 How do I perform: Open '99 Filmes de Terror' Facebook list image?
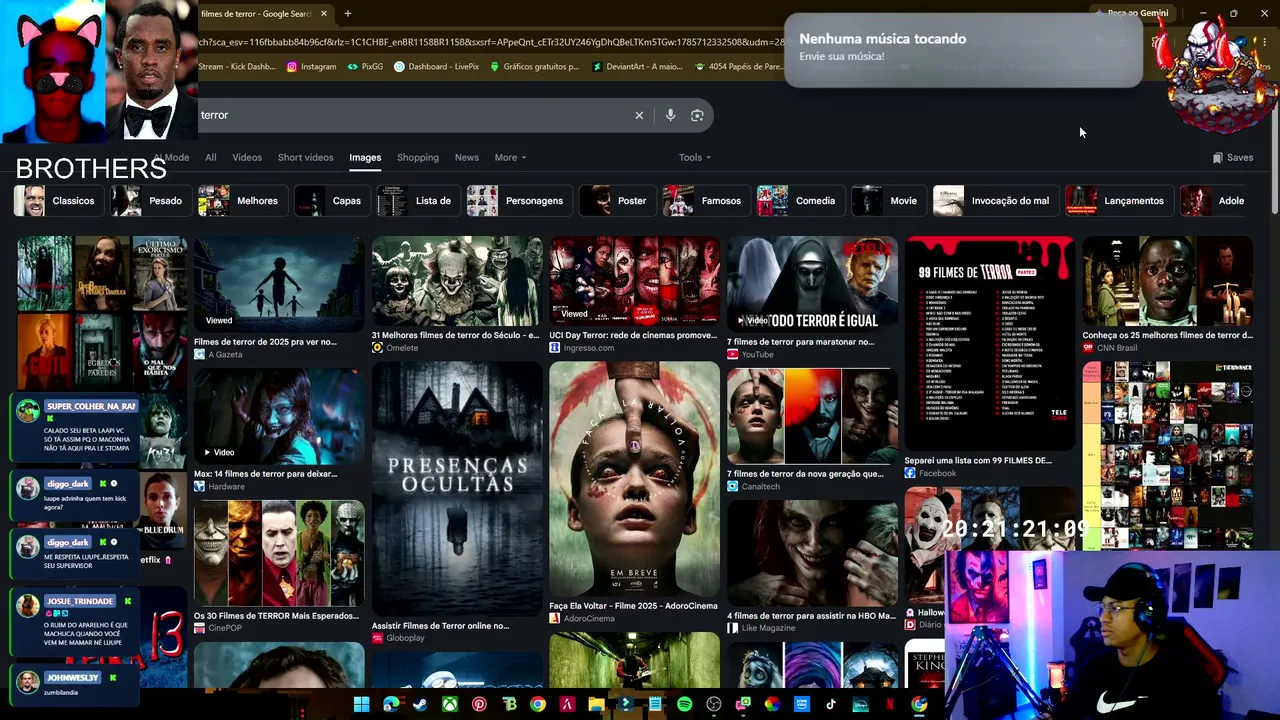coord(990,343)
